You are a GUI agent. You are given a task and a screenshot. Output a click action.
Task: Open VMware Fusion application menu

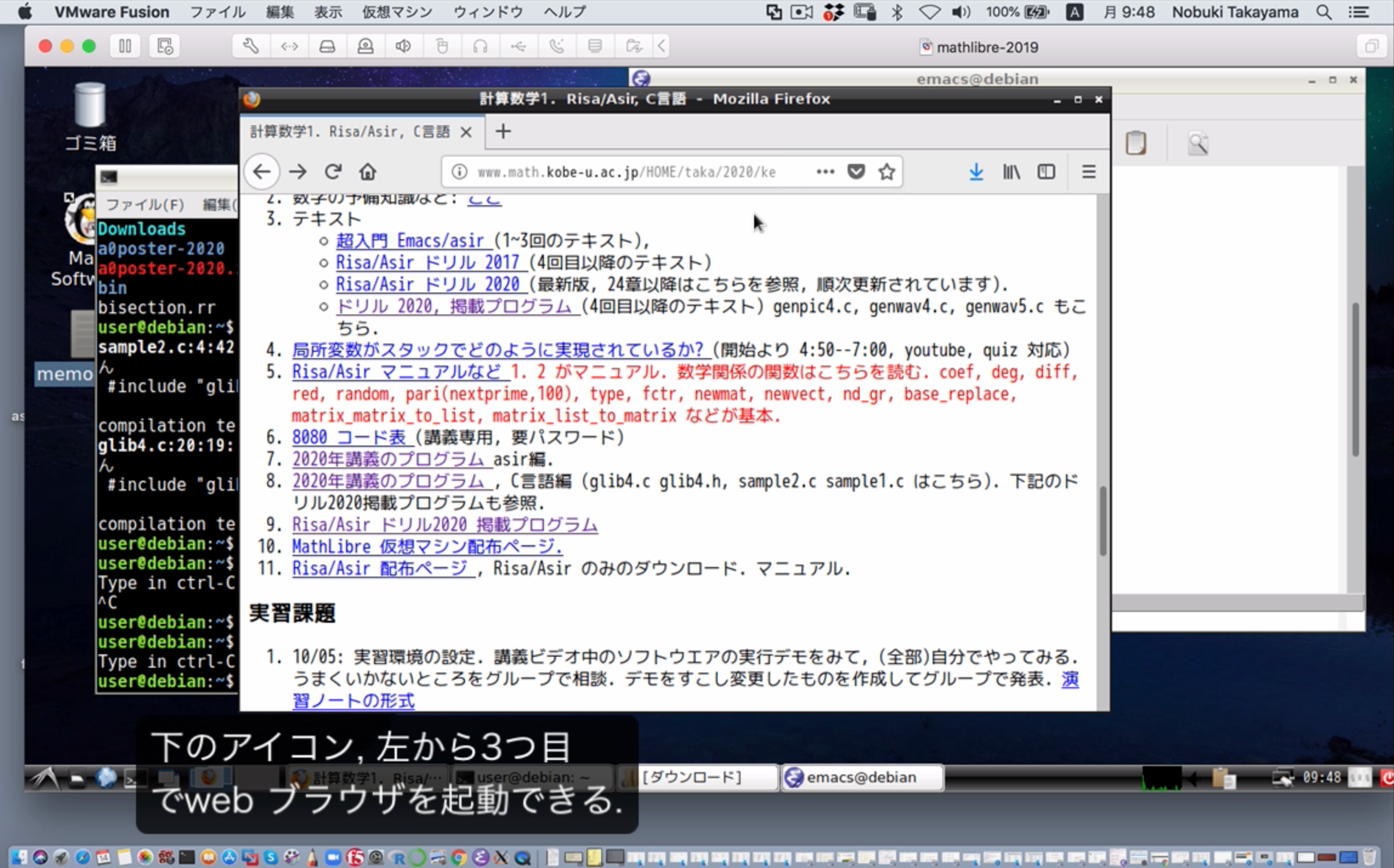click(x=112, y=12)
